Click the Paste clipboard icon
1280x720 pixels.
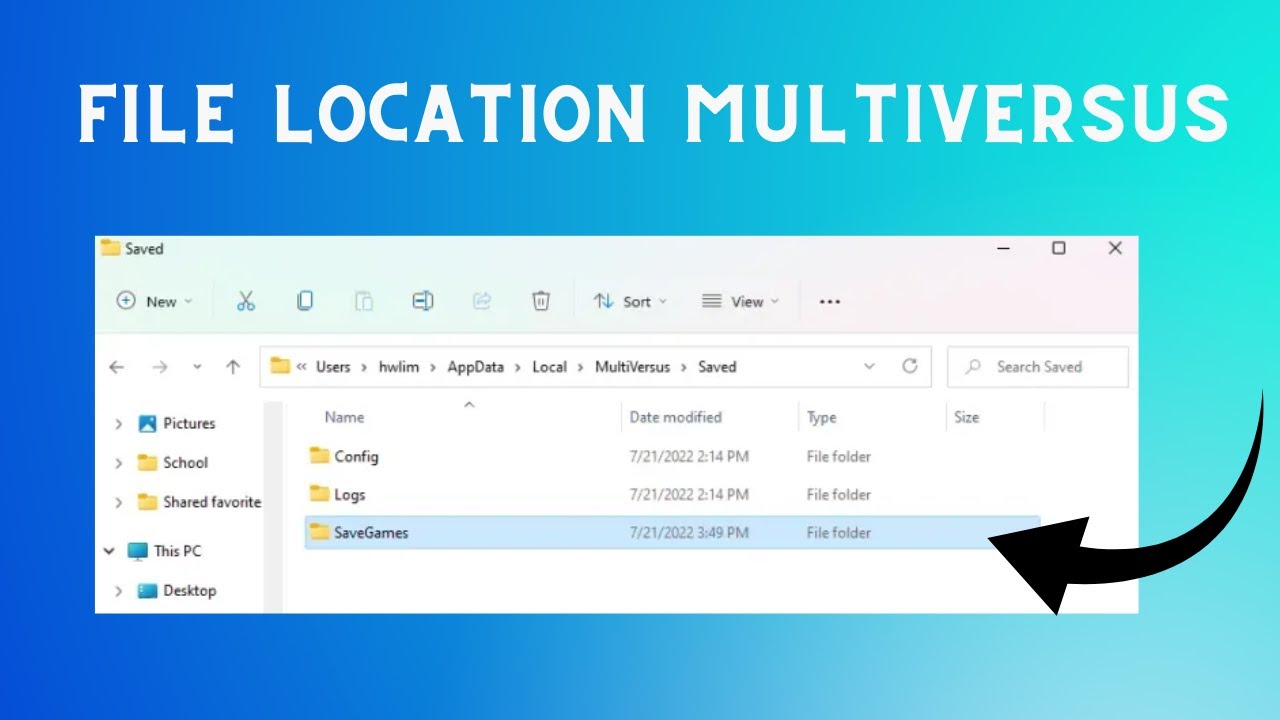pos(364,301)
